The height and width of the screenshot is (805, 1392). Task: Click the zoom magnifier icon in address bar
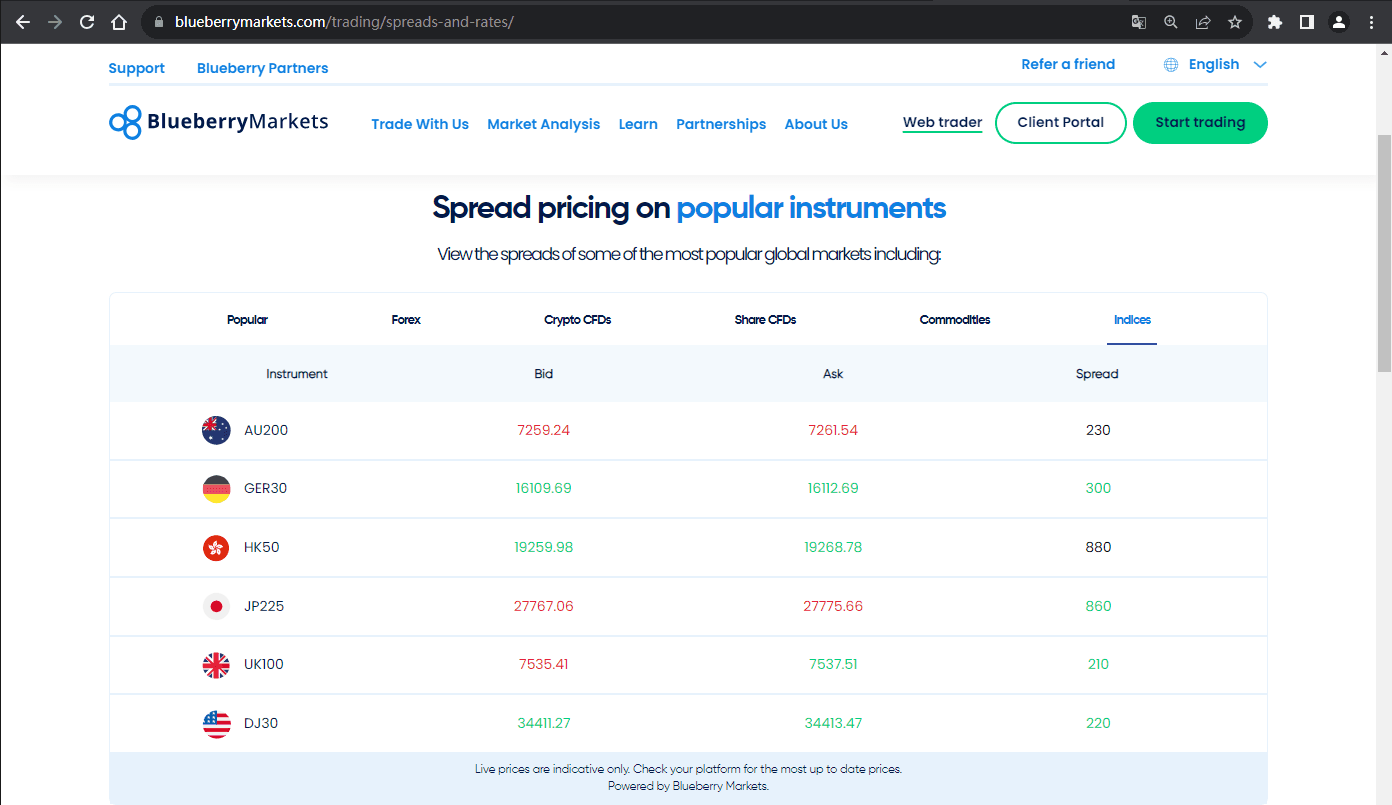coord(1171,22)
